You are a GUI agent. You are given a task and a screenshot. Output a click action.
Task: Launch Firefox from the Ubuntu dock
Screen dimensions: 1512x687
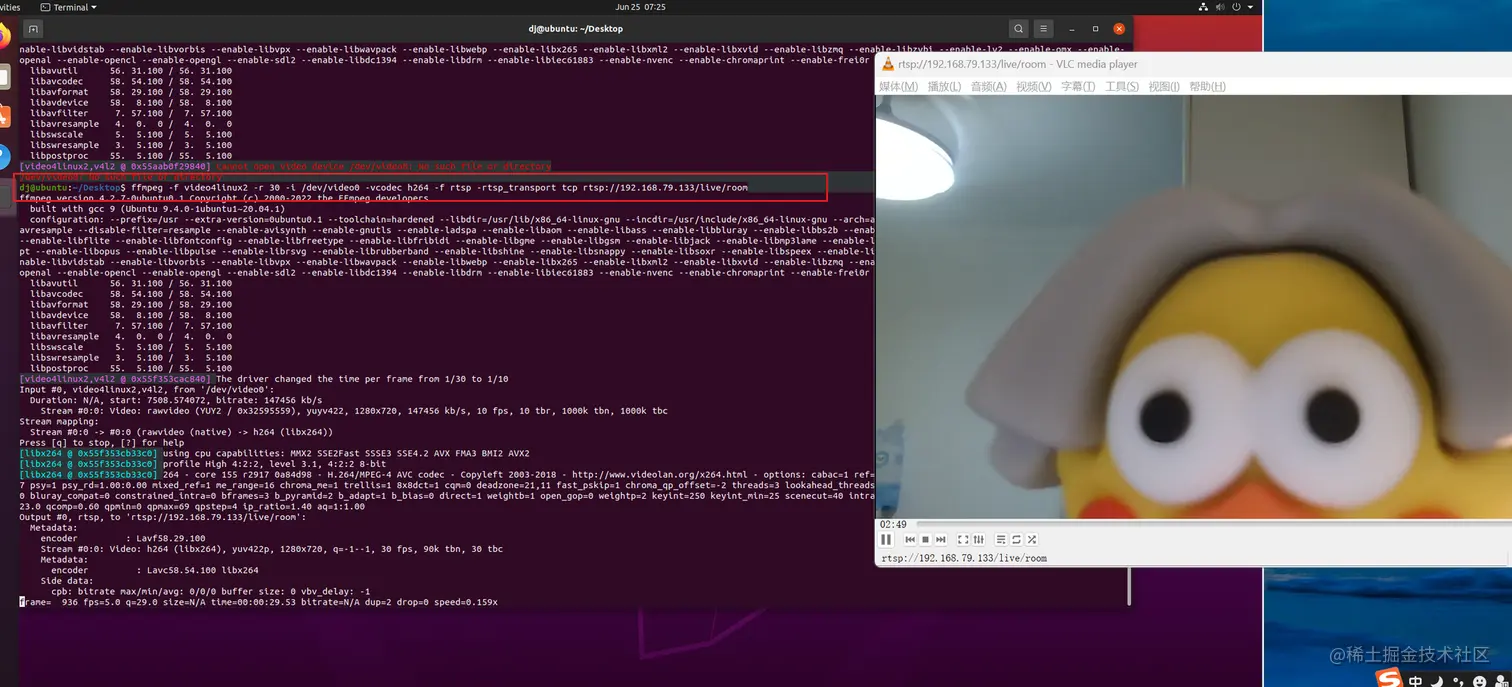tap(5, 37)
